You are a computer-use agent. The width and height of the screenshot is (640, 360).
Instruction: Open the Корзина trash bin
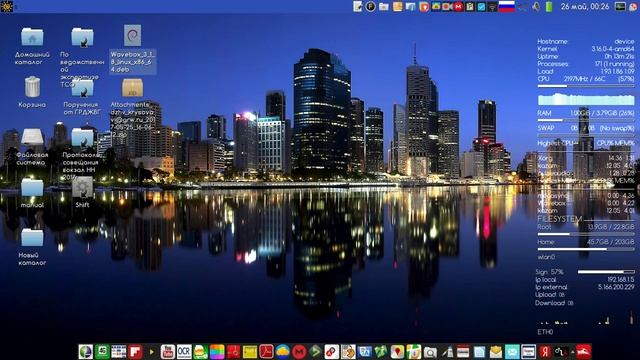tap(32, 87)
